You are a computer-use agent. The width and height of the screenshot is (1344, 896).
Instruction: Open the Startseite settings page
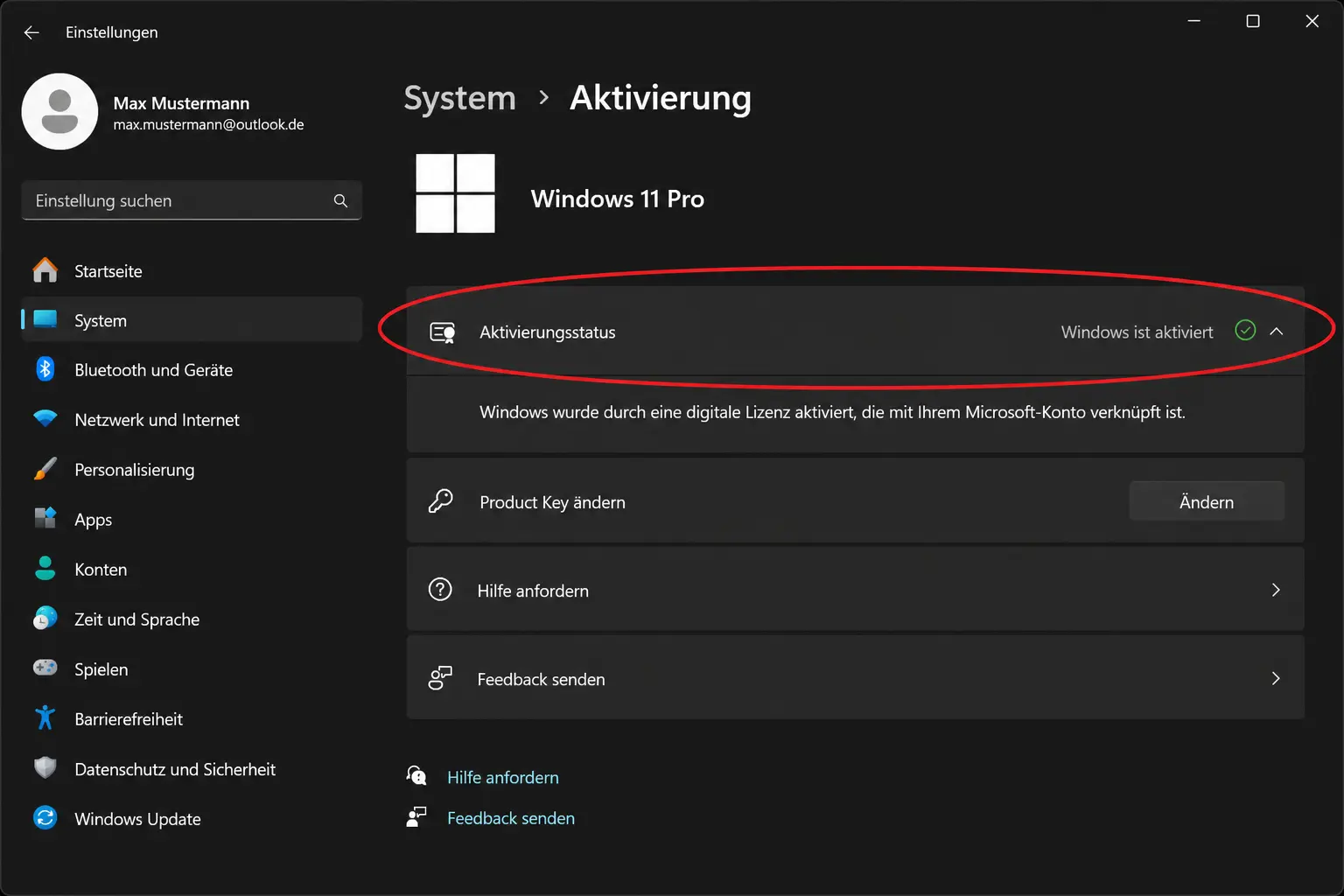(192, 271)
